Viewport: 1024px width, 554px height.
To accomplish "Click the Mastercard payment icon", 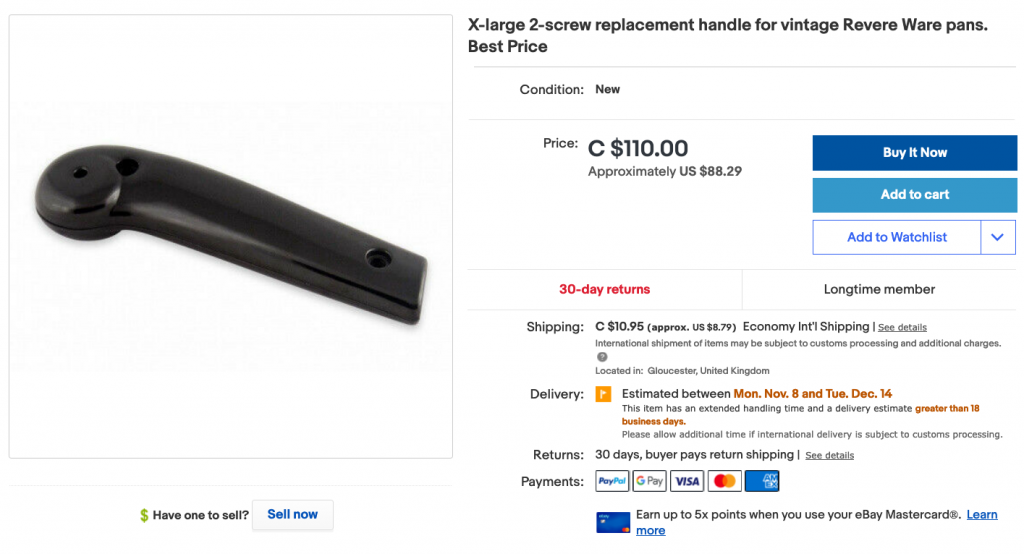I will pyautogui.click(x=724, y=481).
